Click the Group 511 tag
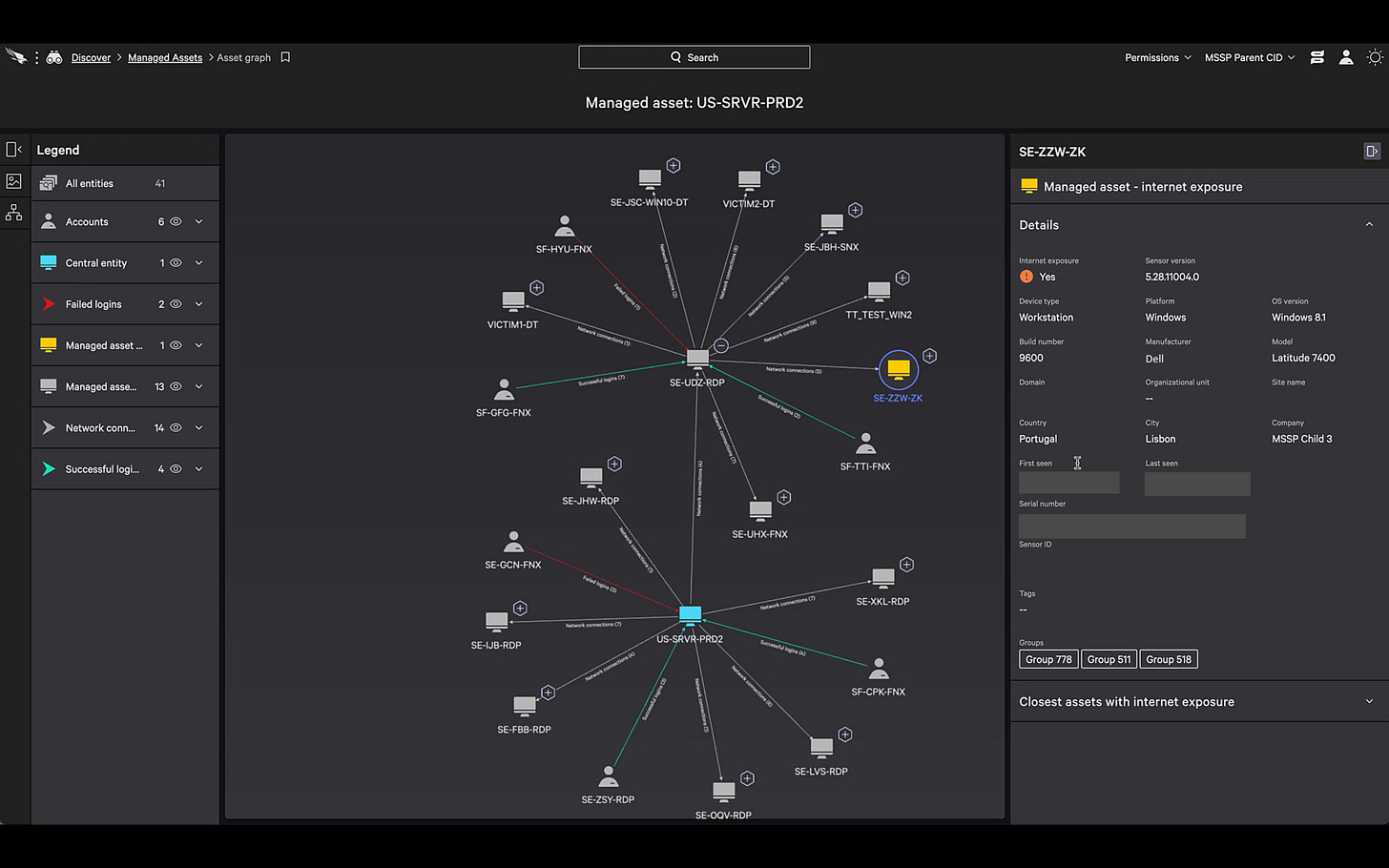The image size is (1389, 868). pos(1109,659)
